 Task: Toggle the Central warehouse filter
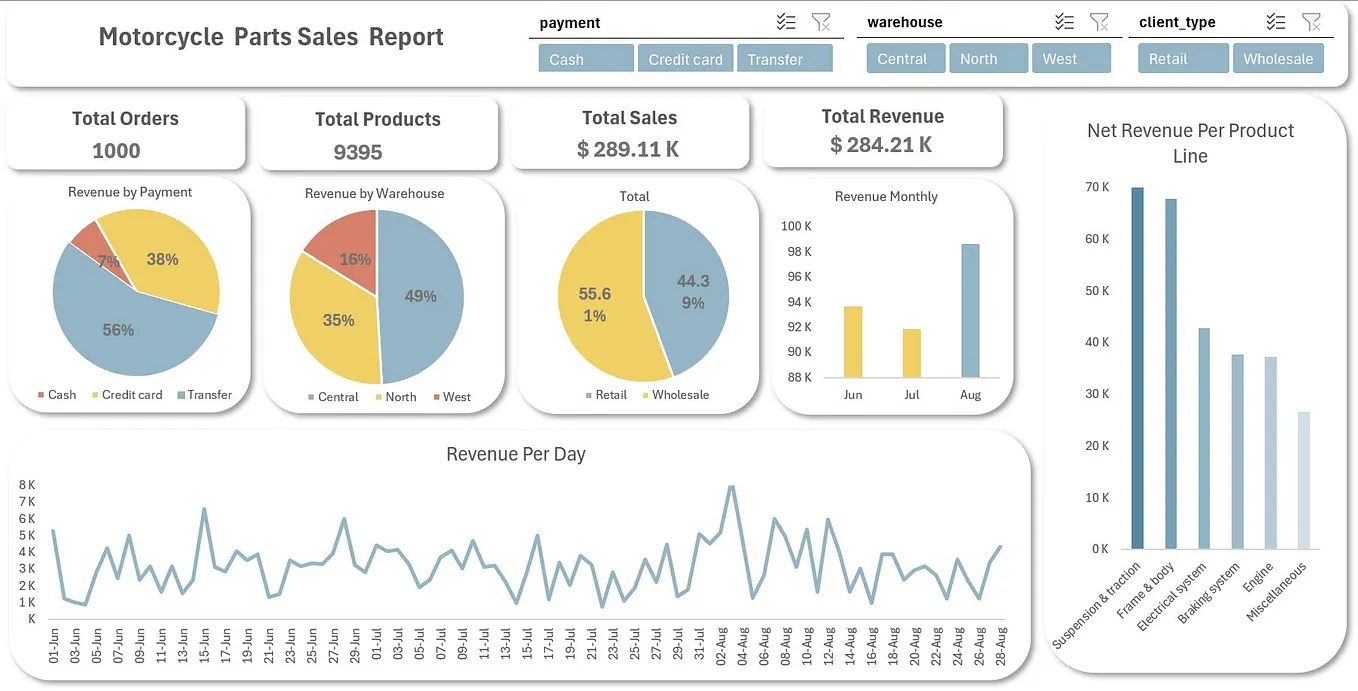tap(905, 58)
